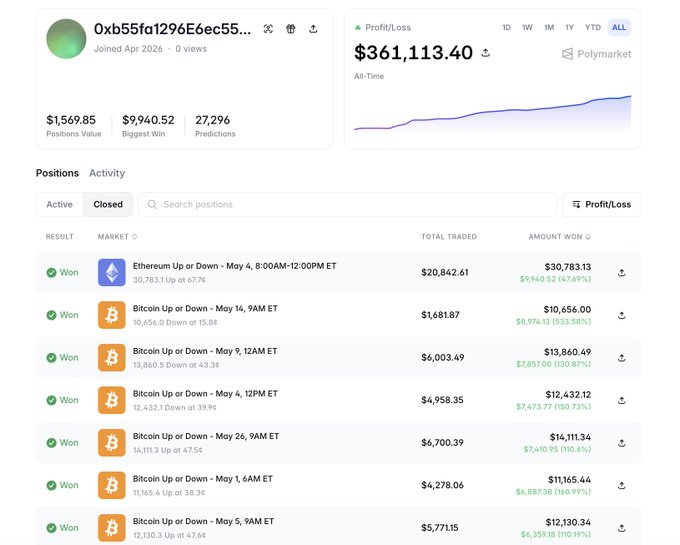Share the $361,113.40 profit figure
This screenshot has width=680, height=545.
tap(485, 53)
